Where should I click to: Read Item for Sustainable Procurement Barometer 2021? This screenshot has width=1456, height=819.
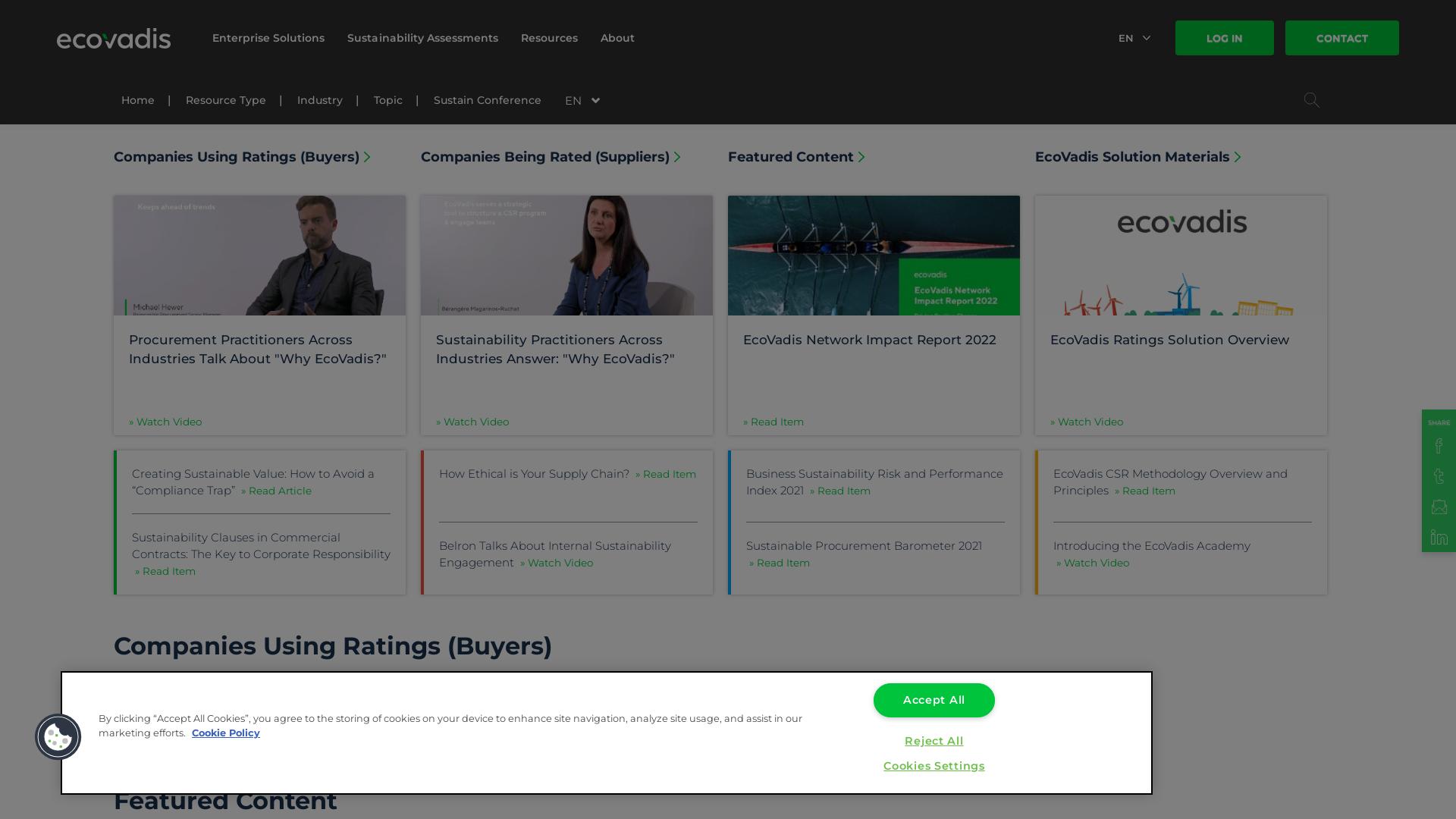point(780,563)
